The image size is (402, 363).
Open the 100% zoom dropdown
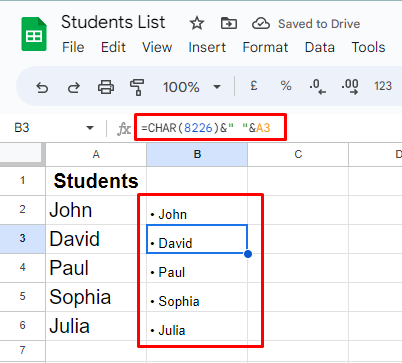(x=192, y=87)
